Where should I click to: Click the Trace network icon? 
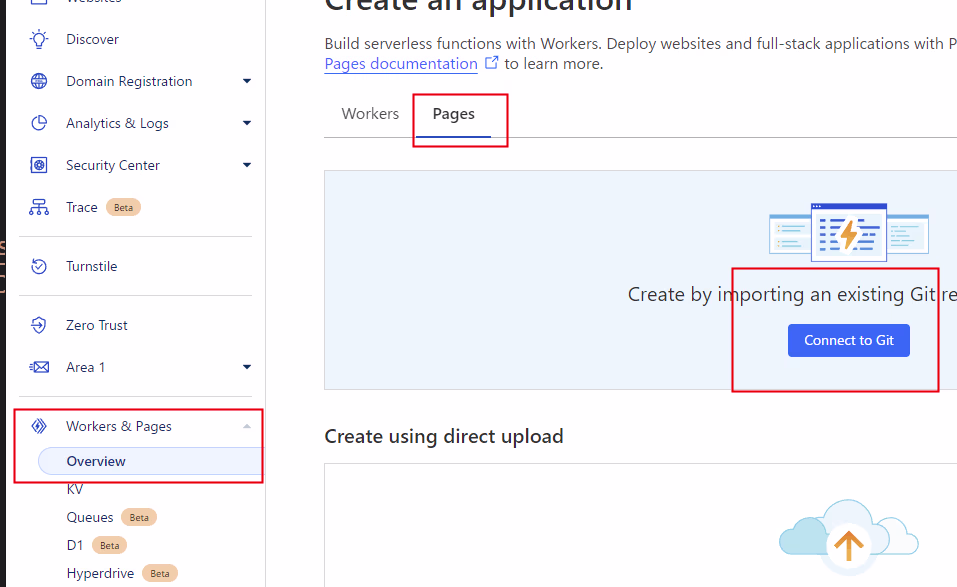(39, 207)
